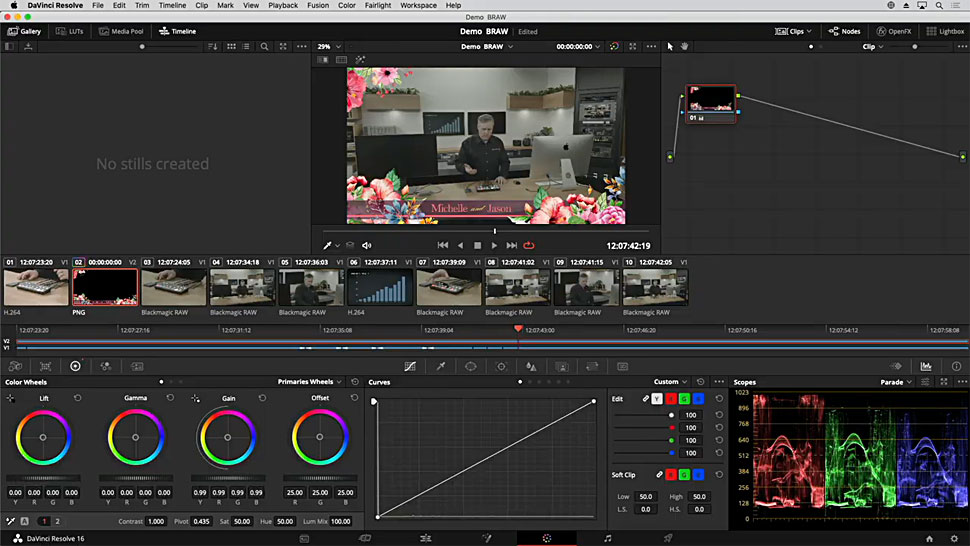Select the pointer tool in node editor

pos(670,46)
